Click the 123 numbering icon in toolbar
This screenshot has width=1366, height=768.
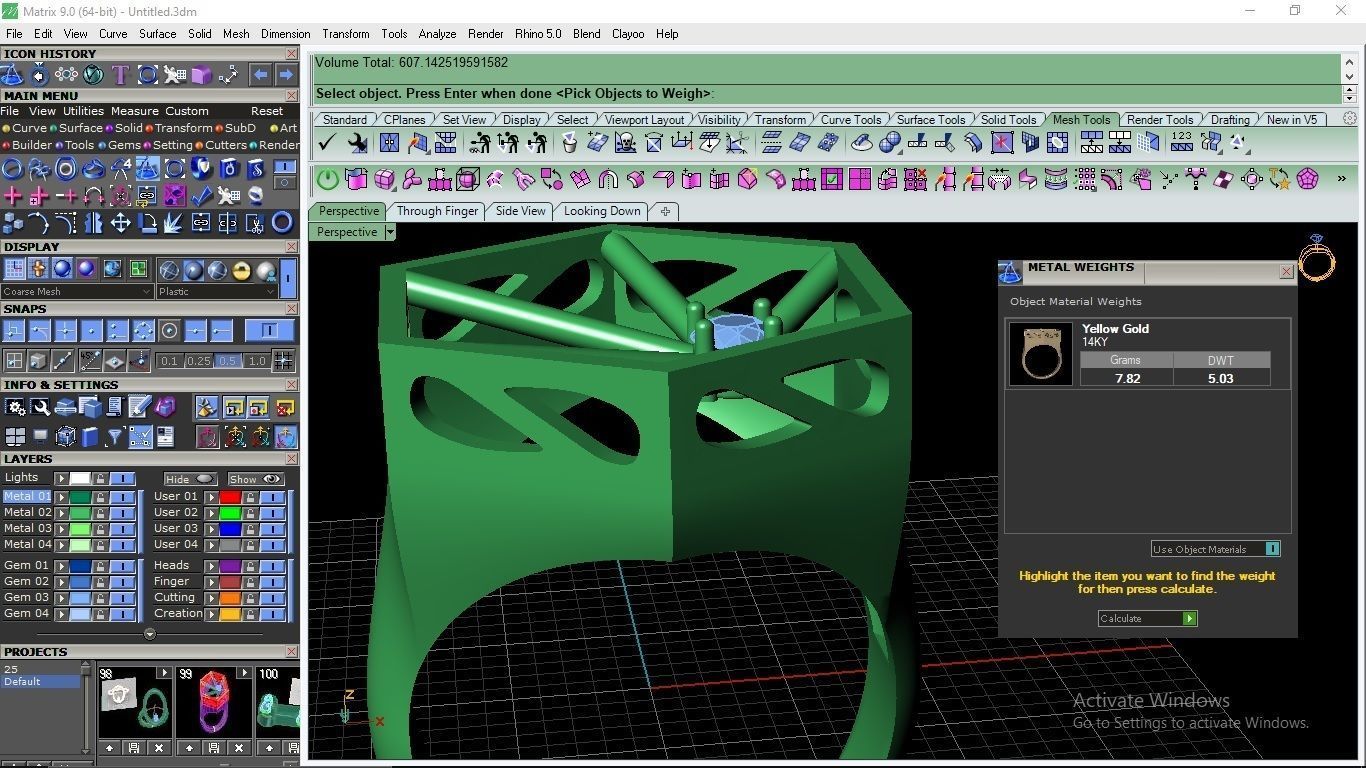point(1182,141)
